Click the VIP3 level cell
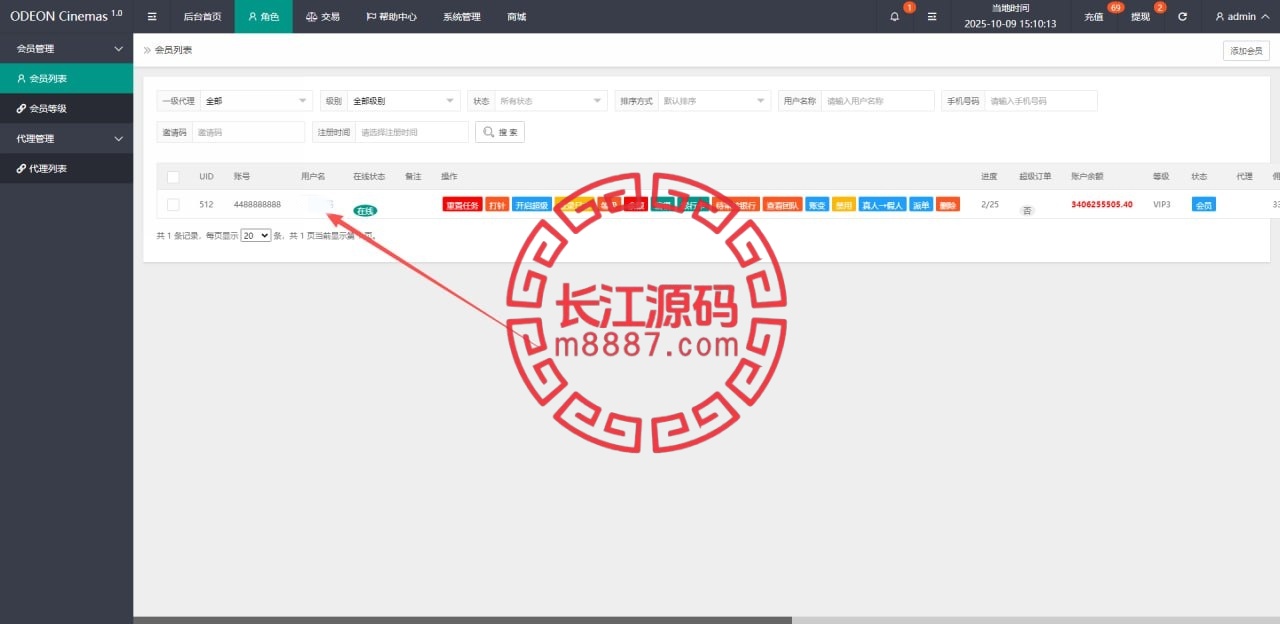Image resolution: width=1280 pixels, height=624 pixels. [x=1161, y=204]
